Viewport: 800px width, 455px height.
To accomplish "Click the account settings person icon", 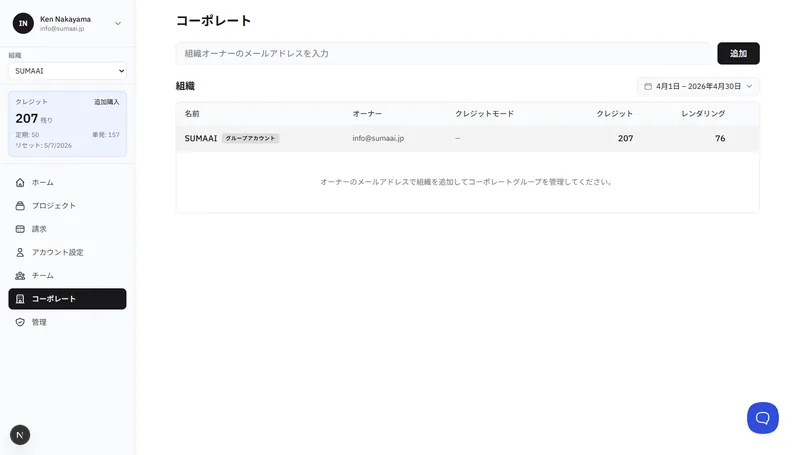I will point(20,252).
